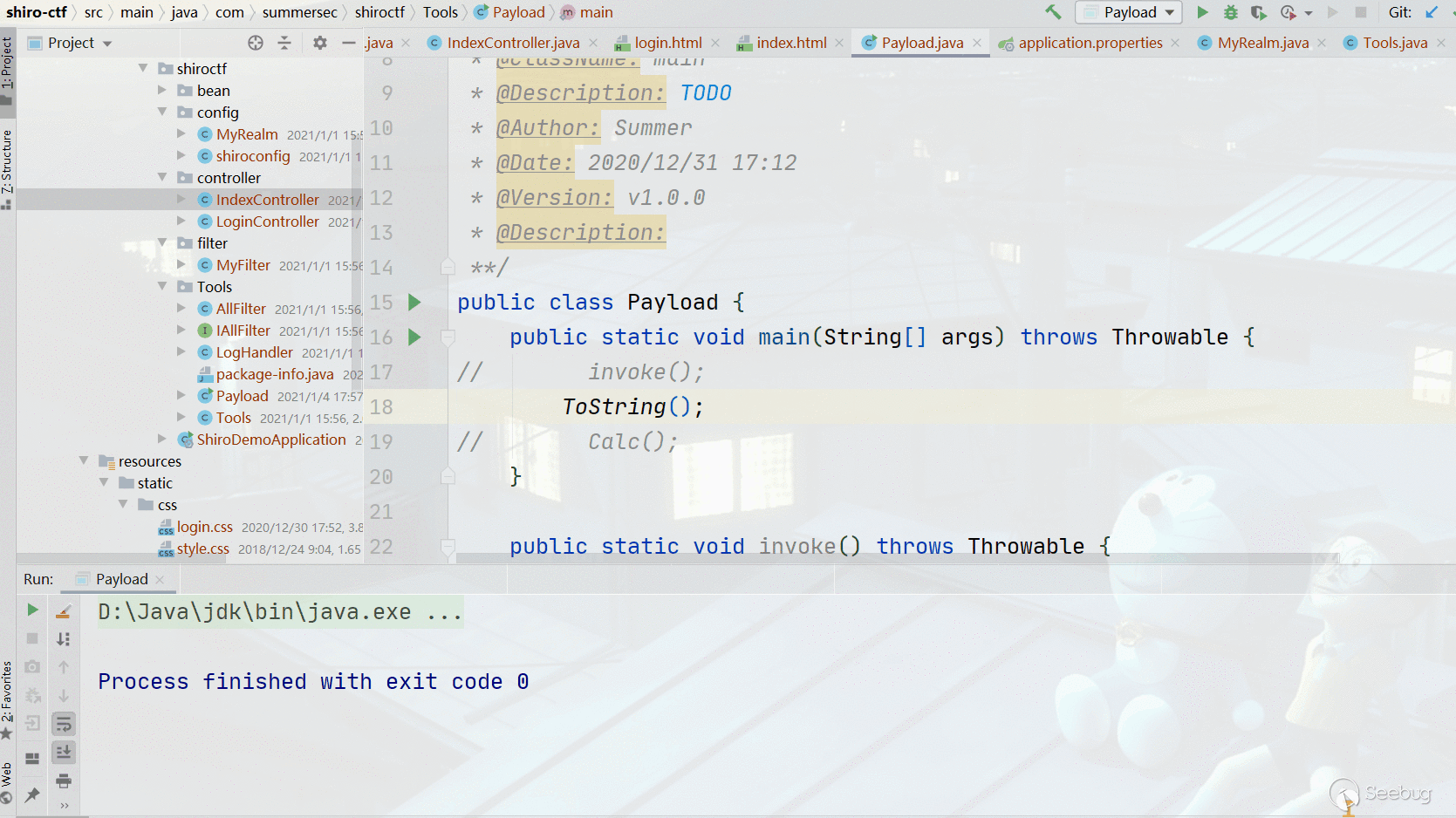Open the application.properties editor tab
1456x818 pixels.
pyautogui.click(x=1090, y=43)
